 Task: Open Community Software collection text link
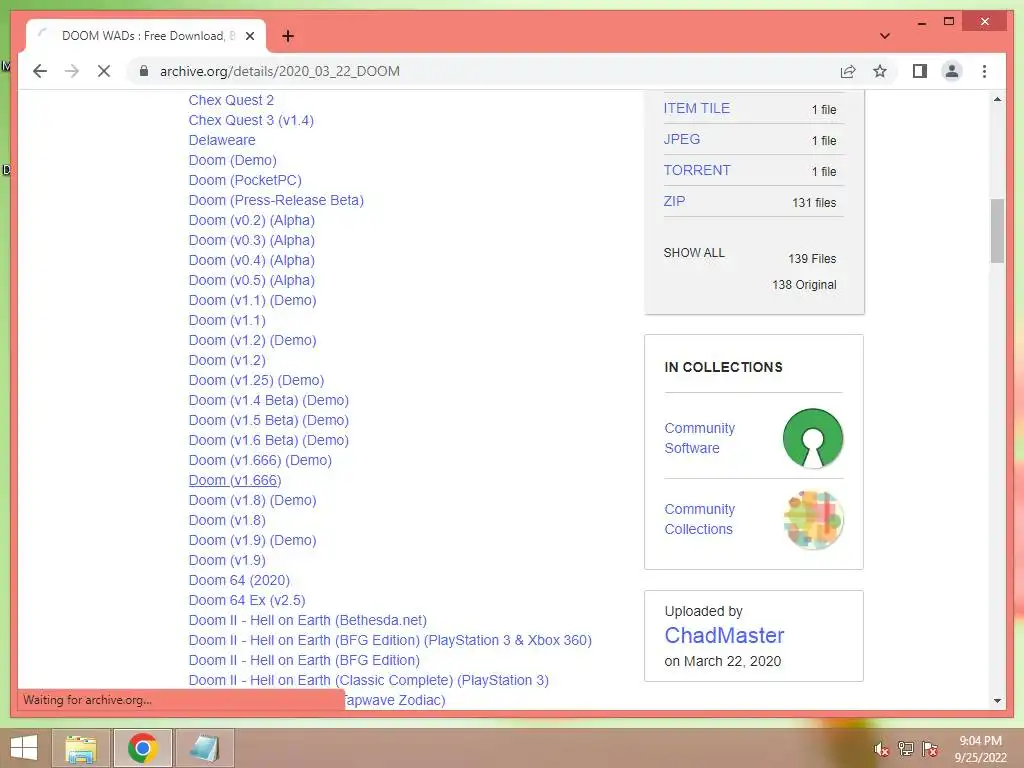coord(699,438)
